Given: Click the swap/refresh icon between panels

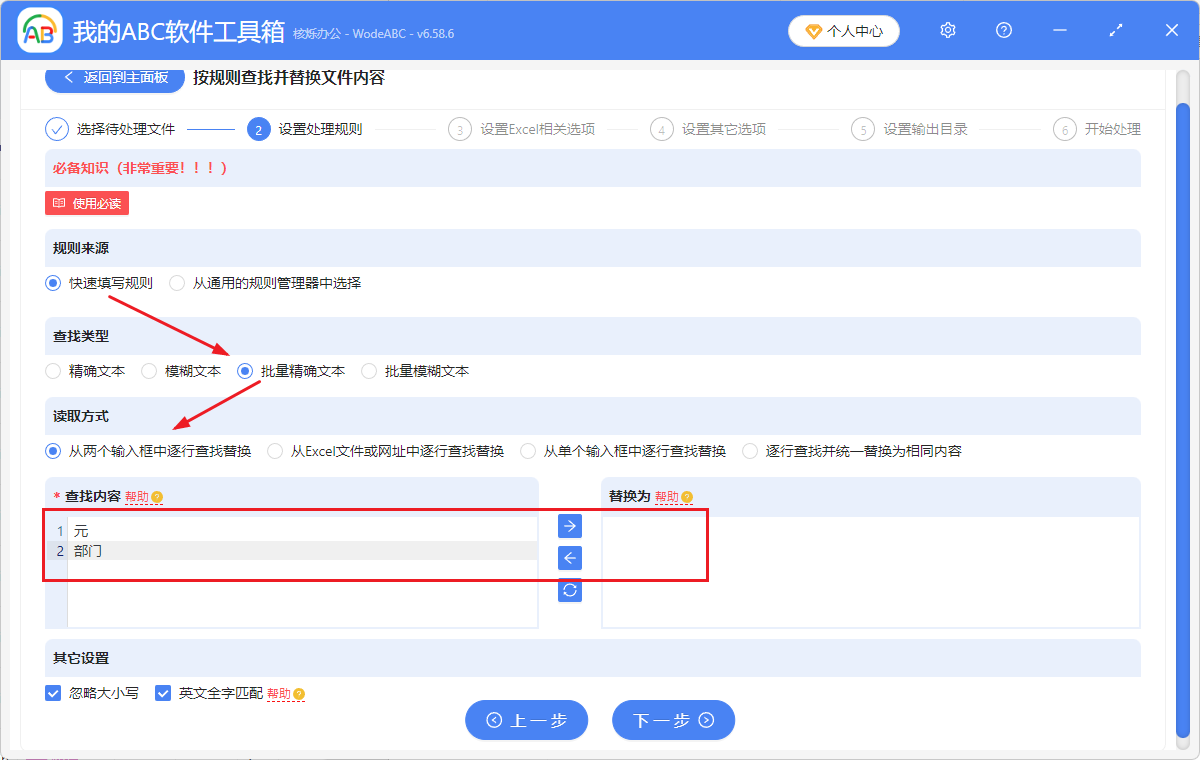Looking at the screenshot, I should [x=569, y=590].
